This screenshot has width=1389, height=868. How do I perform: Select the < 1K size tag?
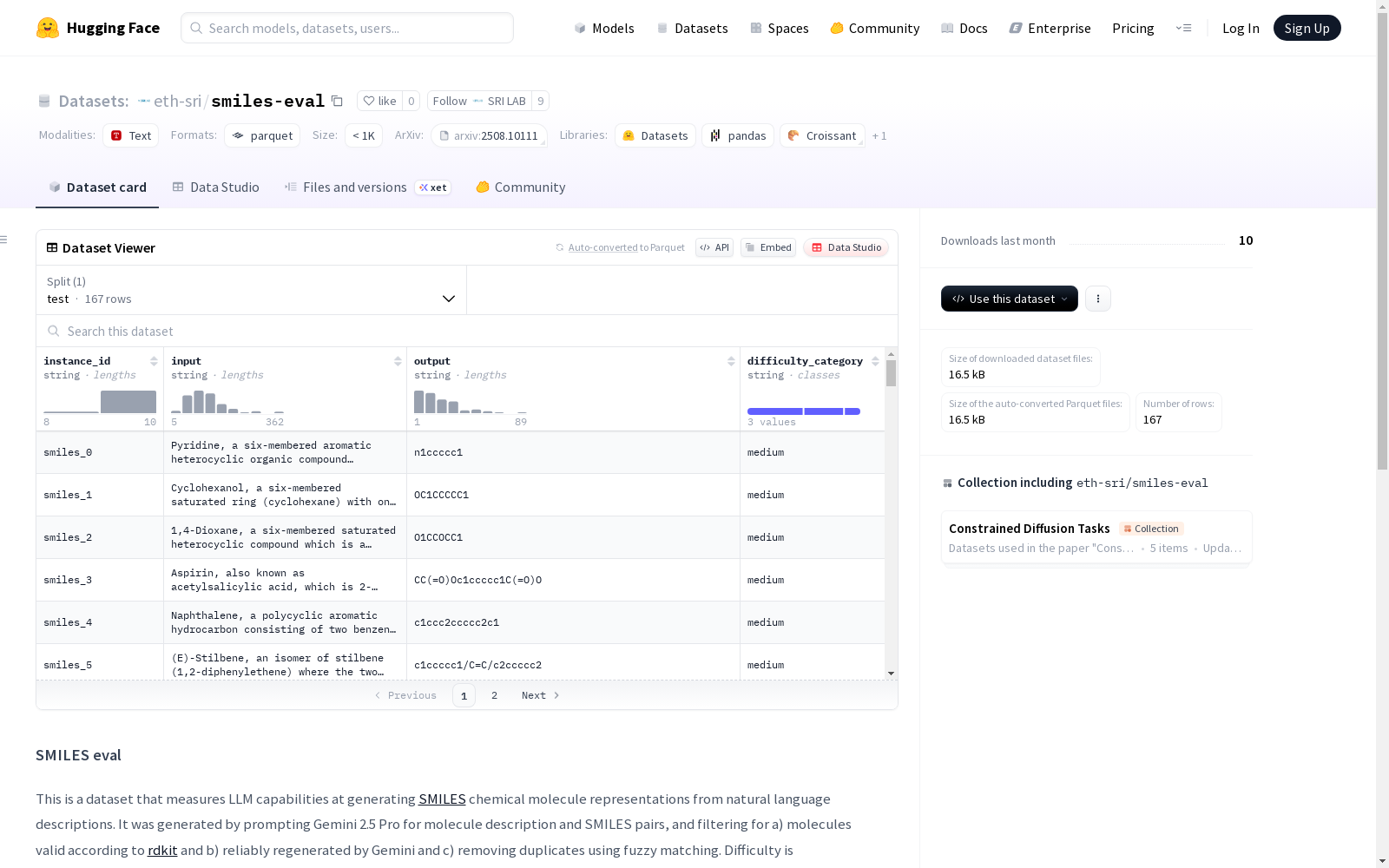364,135
